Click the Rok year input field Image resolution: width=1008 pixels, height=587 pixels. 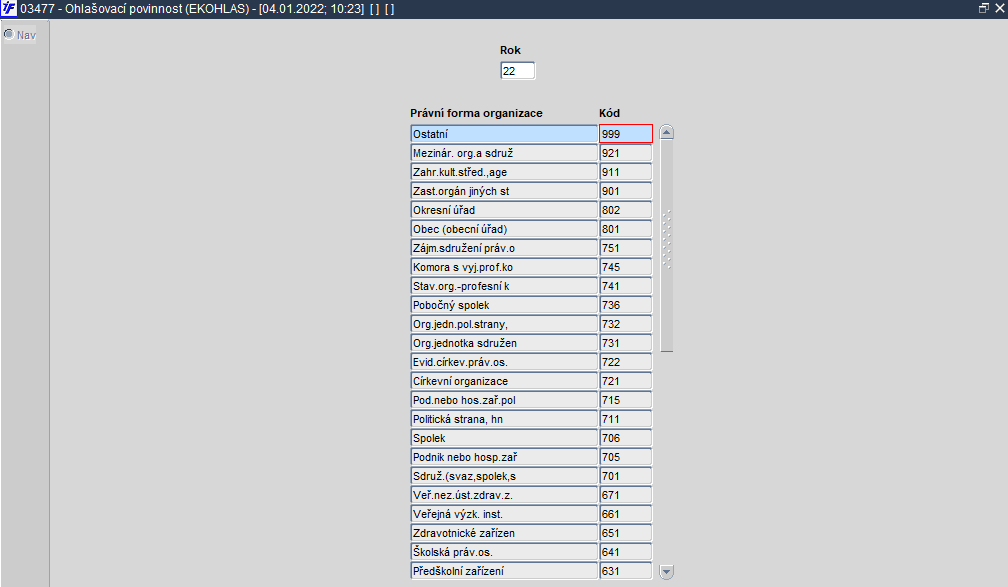(x=517, y=71)
